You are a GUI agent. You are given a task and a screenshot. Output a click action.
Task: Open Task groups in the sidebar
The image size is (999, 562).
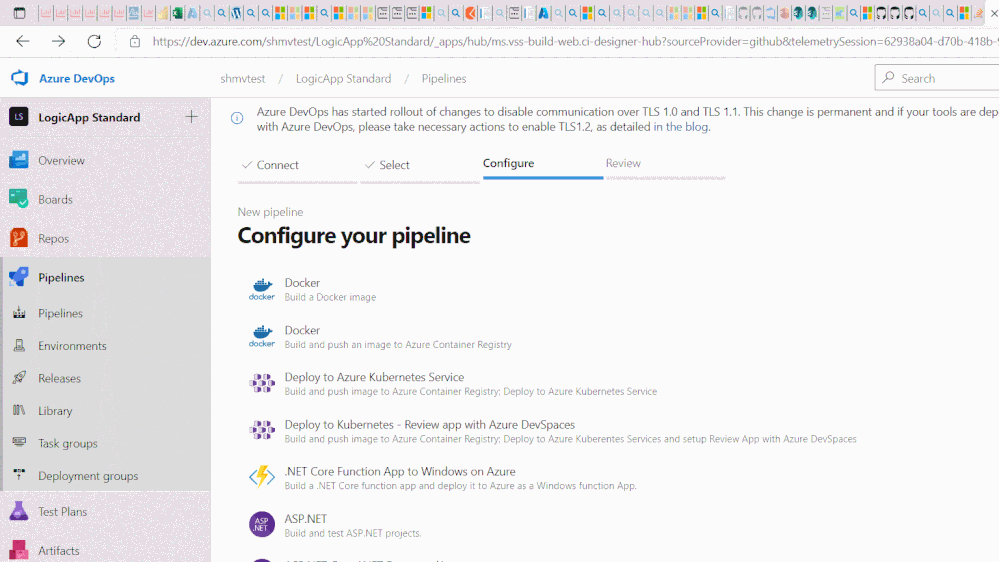click(68, 443)
